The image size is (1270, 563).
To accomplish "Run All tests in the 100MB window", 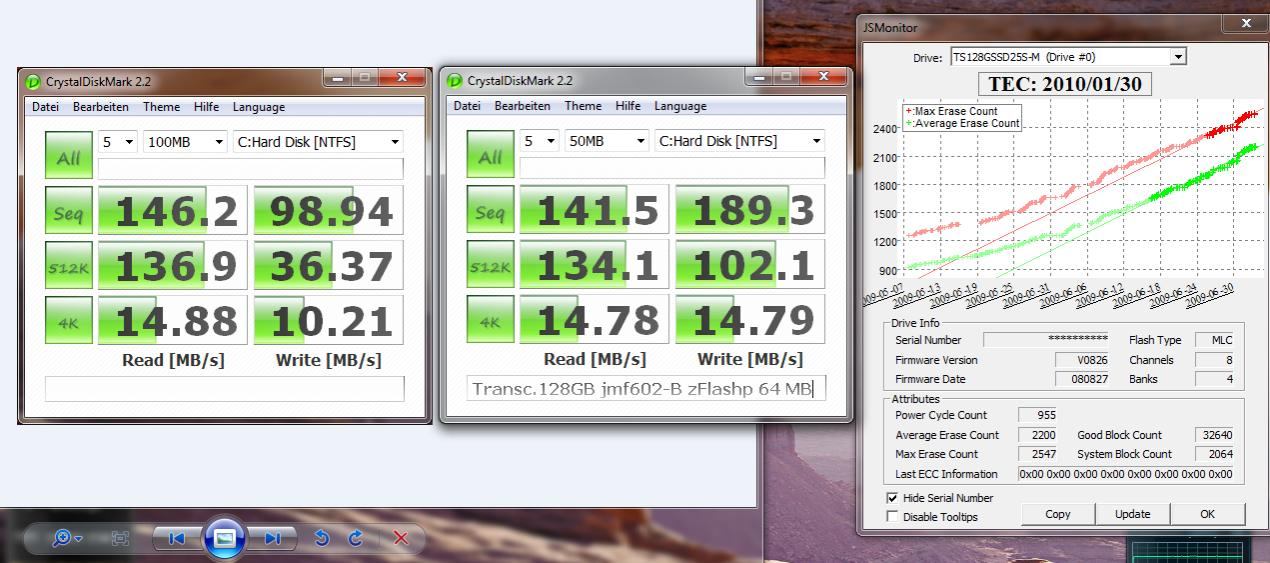I will tap(69, 156).
